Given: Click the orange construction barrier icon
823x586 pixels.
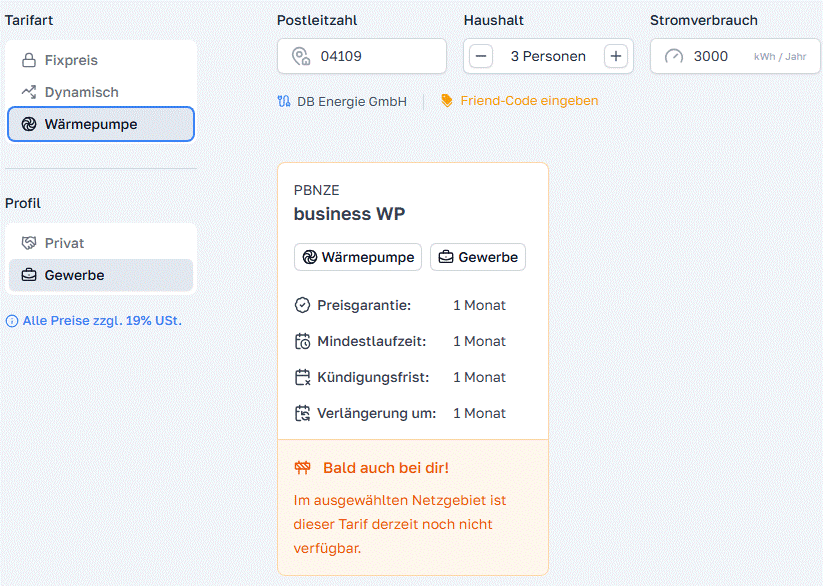Looking at the screenshot, I should point(303,468).
